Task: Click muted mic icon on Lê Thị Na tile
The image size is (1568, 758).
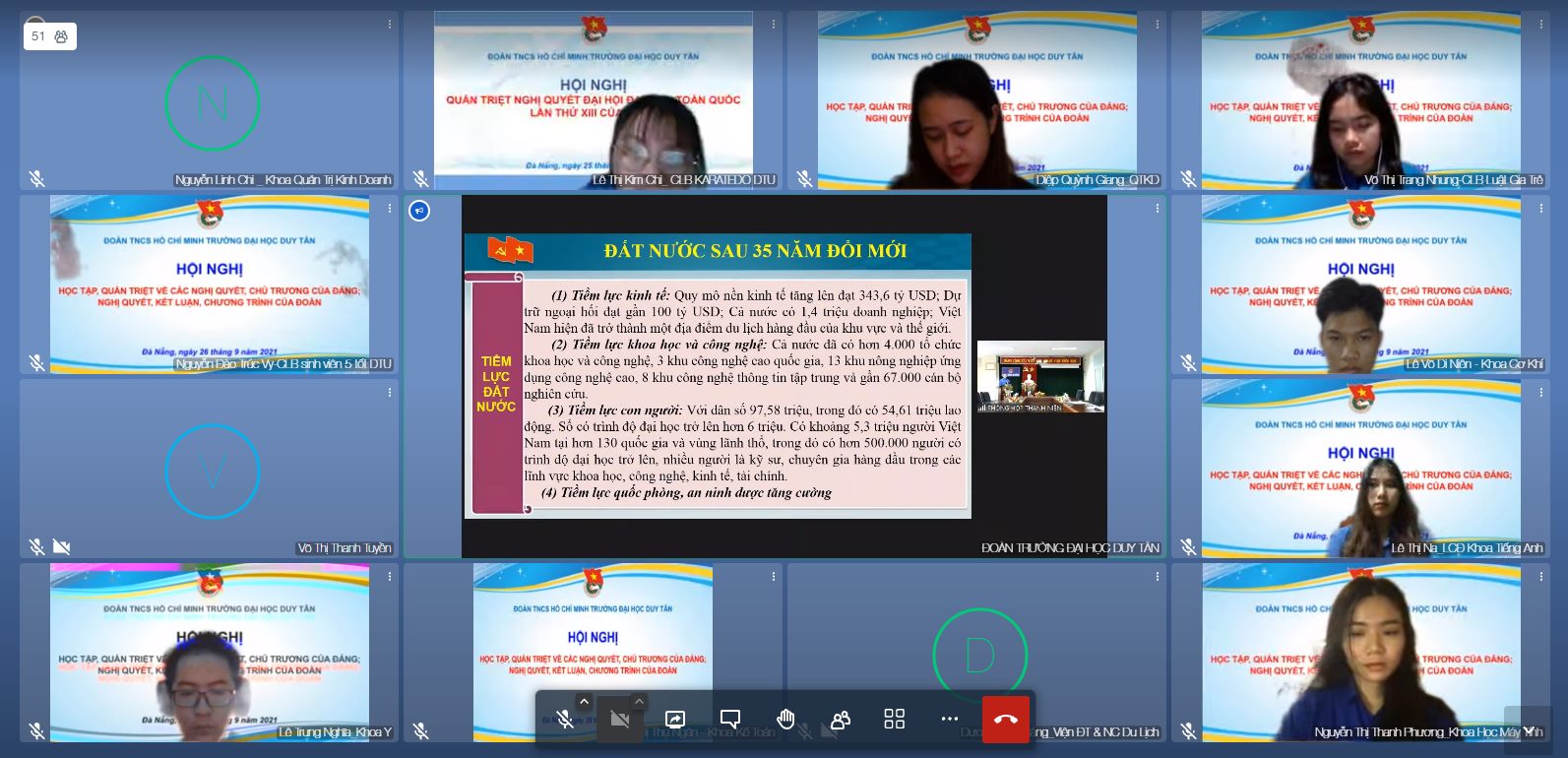Action: pyautogui.click(x=1188, y=546)
